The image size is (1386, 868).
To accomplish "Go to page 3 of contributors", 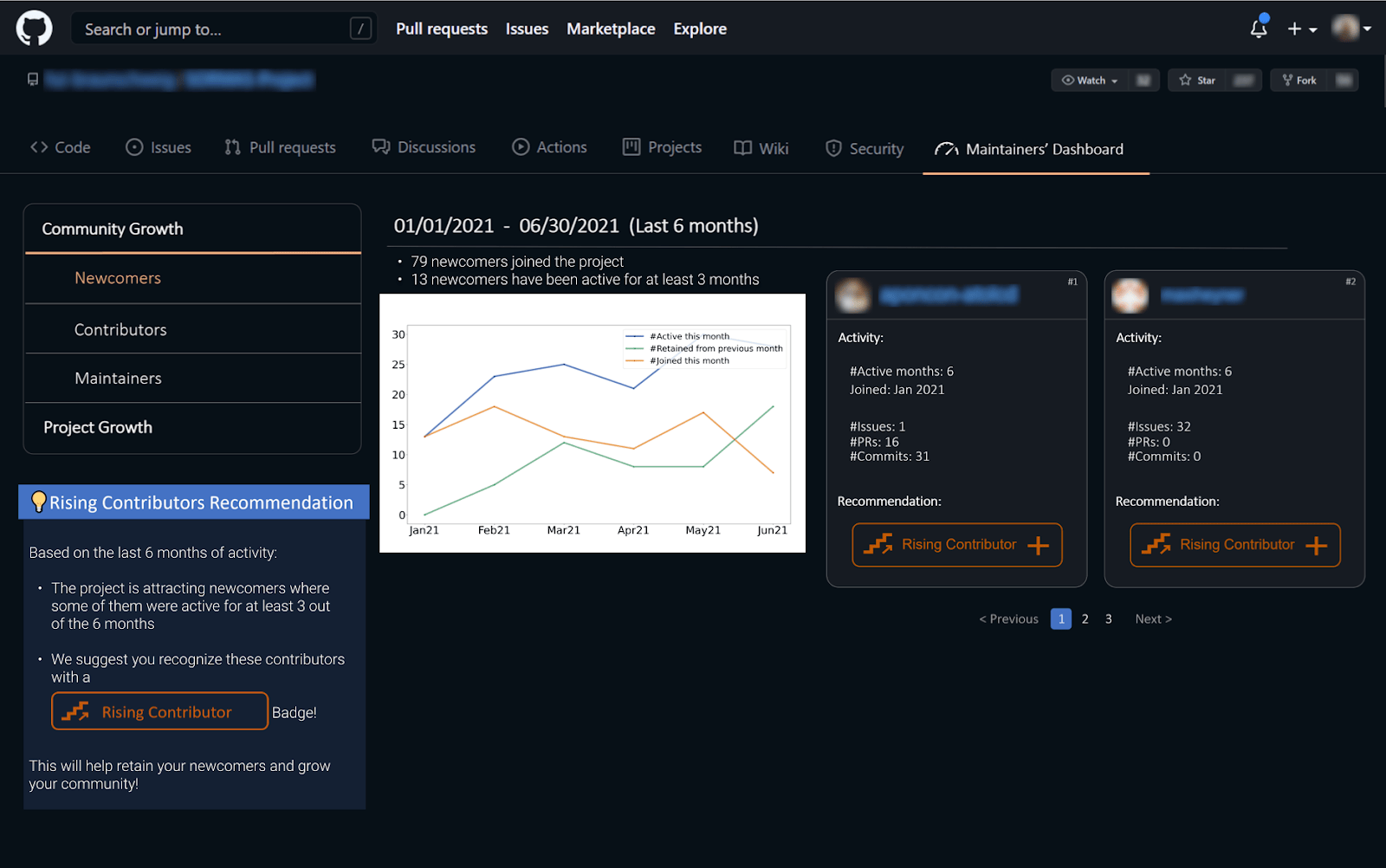I will pyautogui.click(x=1108, y=619).
